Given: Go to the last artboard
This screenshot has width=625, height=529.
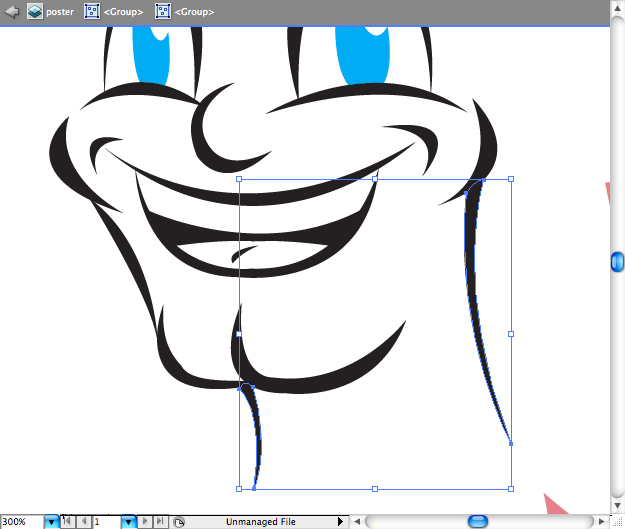Looking at the screenshot, I should coord(160,521).
